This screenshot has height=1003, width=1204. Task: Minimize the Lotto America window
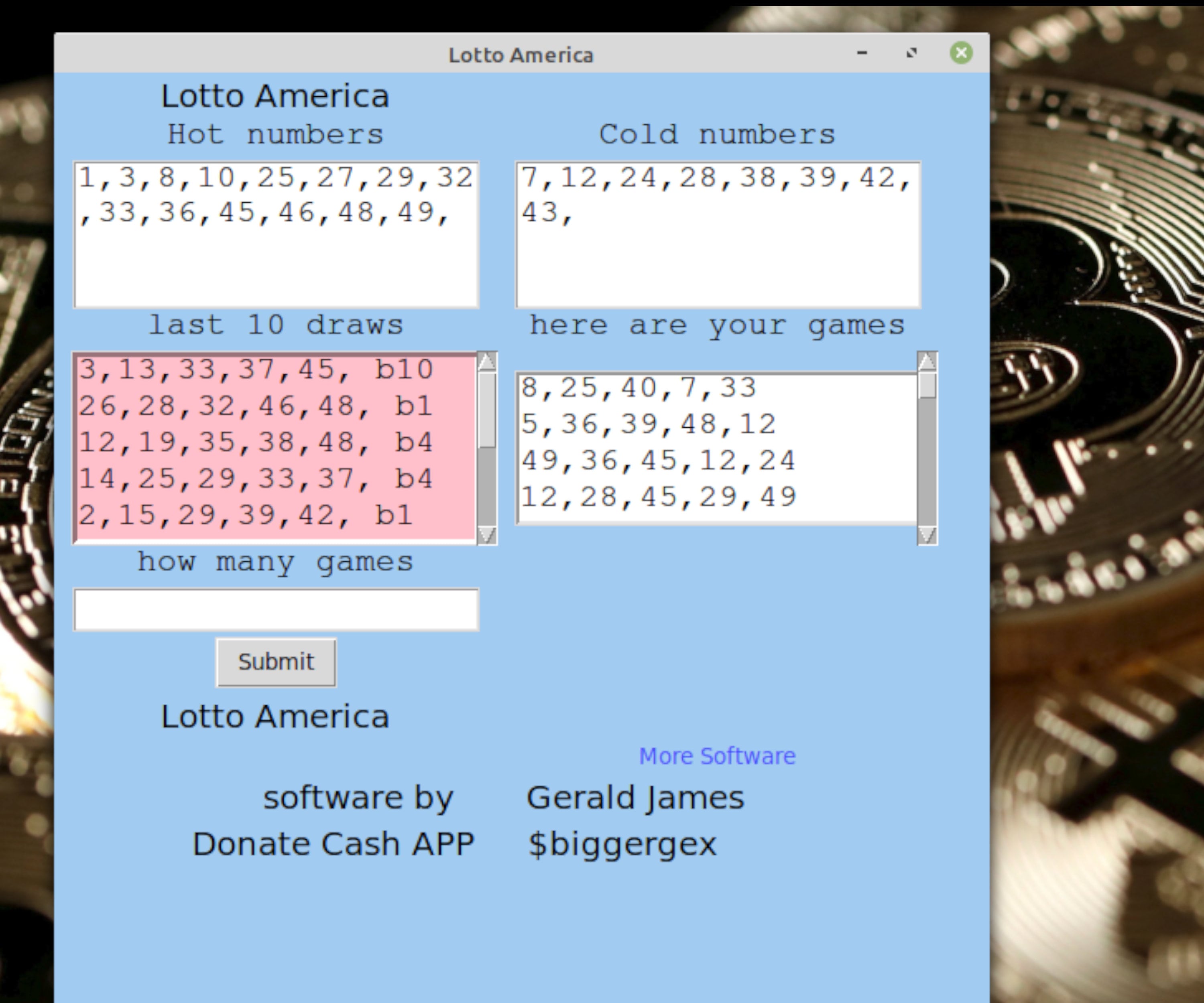(862, 53)
